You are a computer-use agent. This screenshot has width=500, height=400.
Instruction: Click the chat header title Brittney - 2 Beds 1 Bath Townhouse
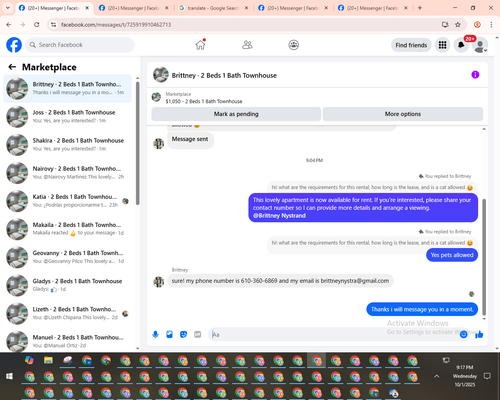coord(224,75)
